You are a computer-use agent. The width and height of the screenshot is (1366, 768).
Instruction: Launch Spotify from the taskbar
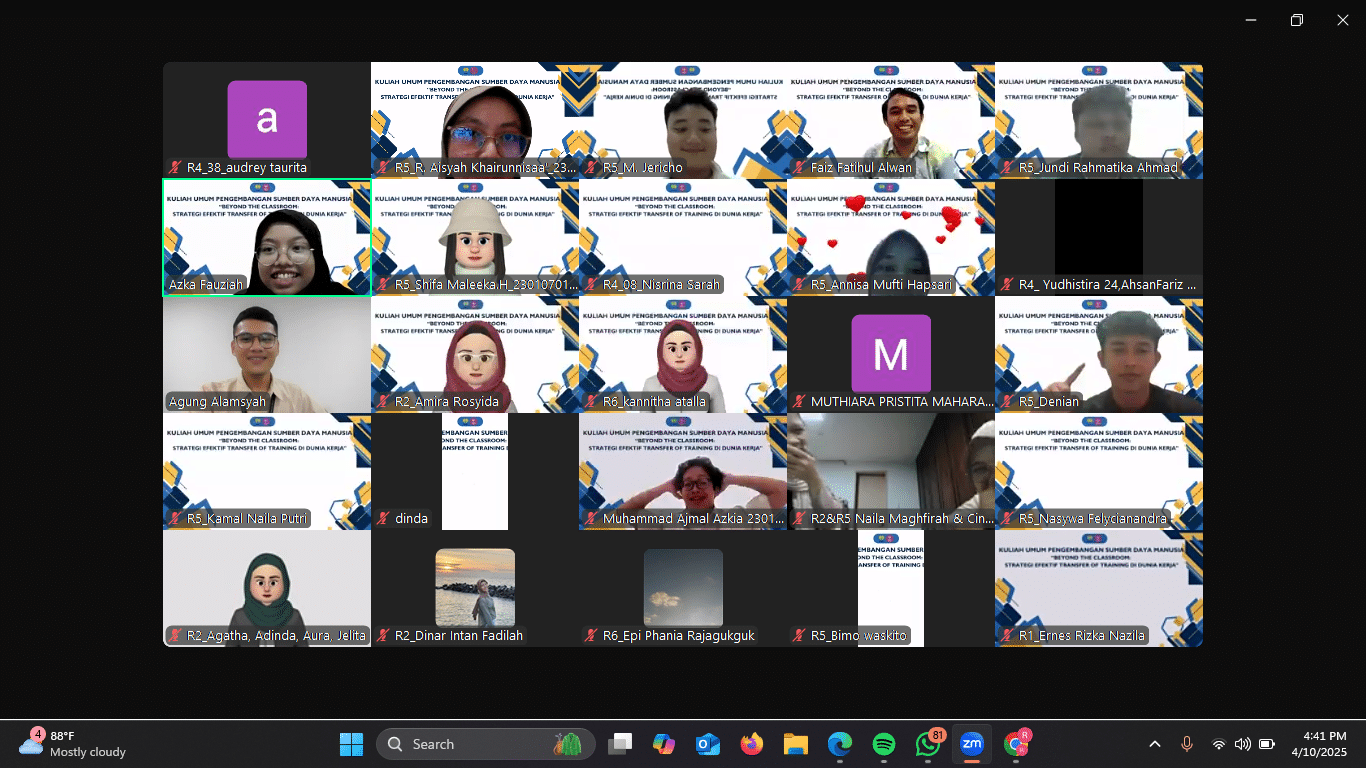883,744
